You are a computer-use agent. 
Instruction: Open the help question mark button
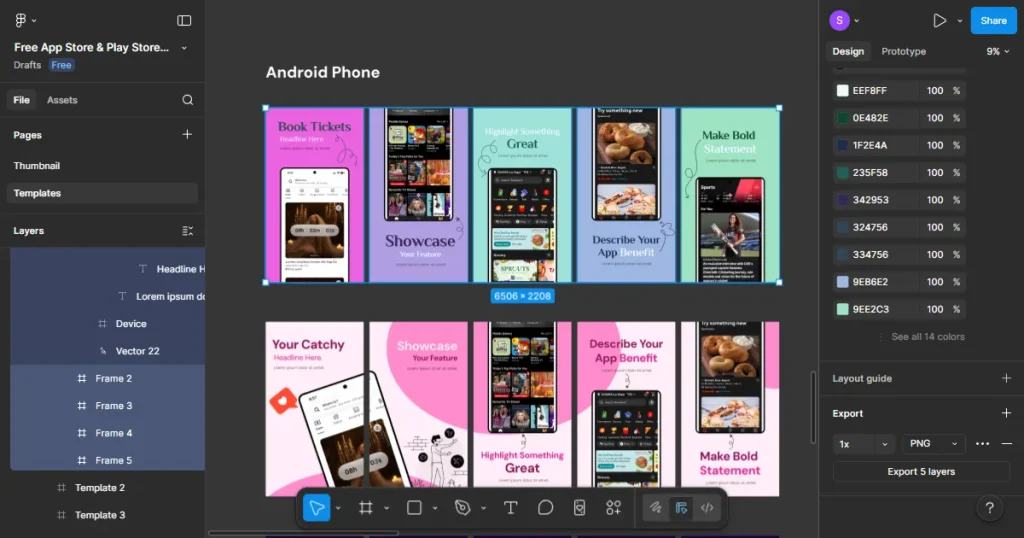click(989, 508)
